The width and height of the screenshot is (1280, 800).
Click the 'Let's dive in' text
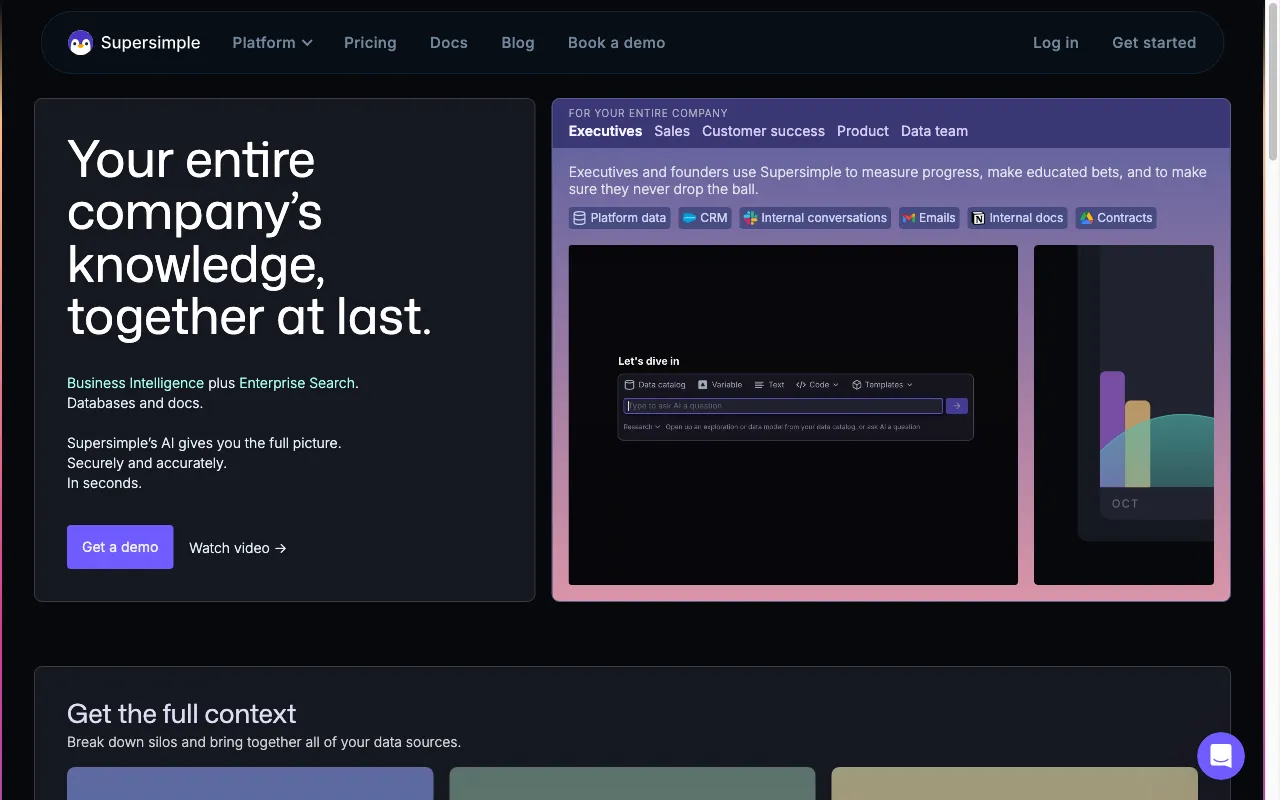(x=649, y=361)
